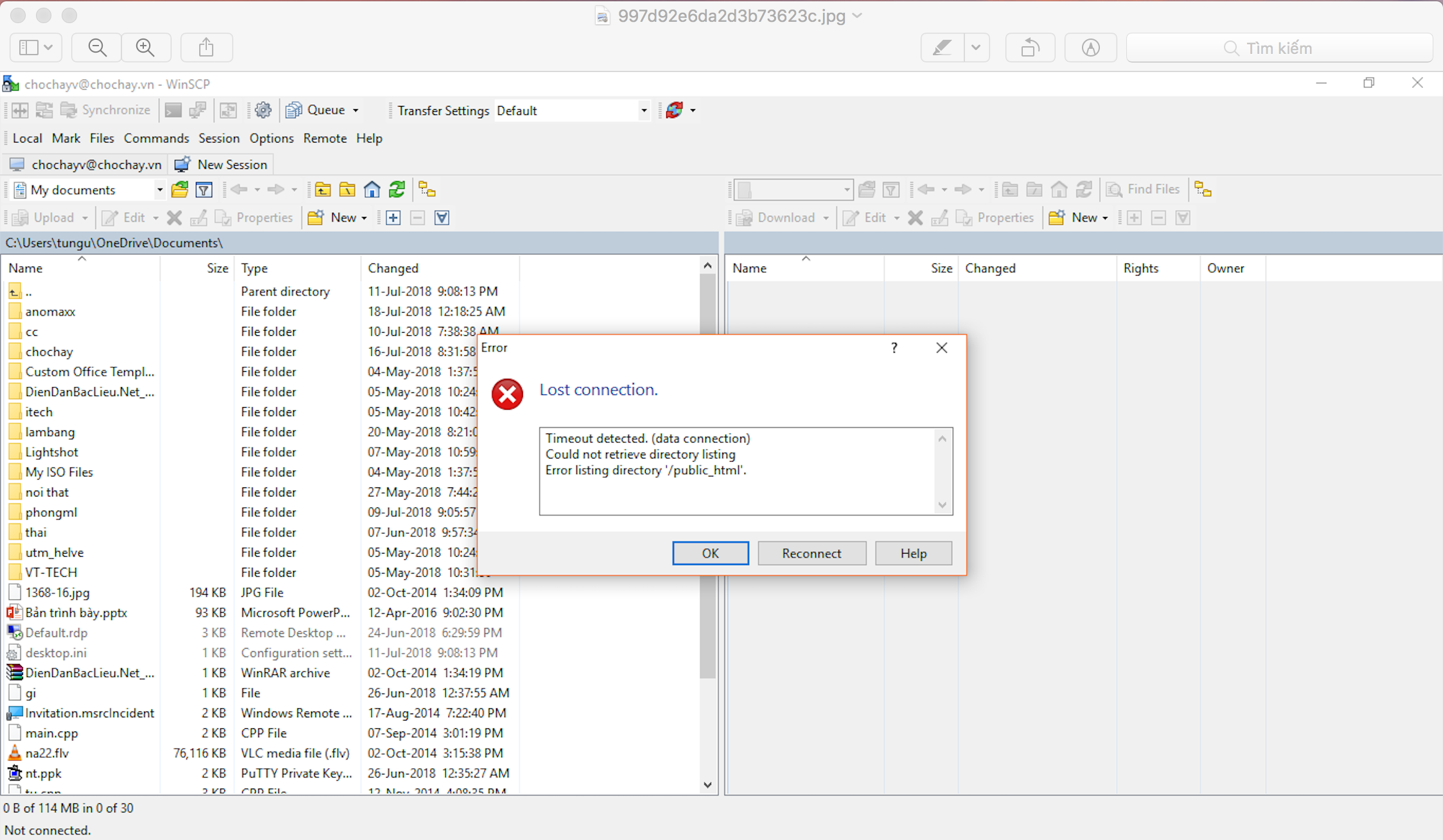Click the local delete X icon
Viewport: 1443px width, 840px height.
(x=174, y=218)
